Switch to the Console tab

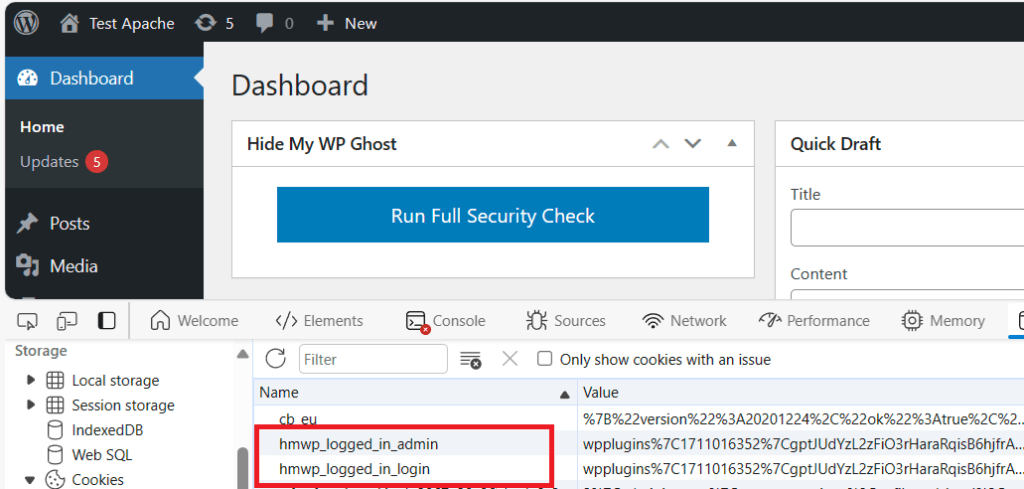point(445,321)
